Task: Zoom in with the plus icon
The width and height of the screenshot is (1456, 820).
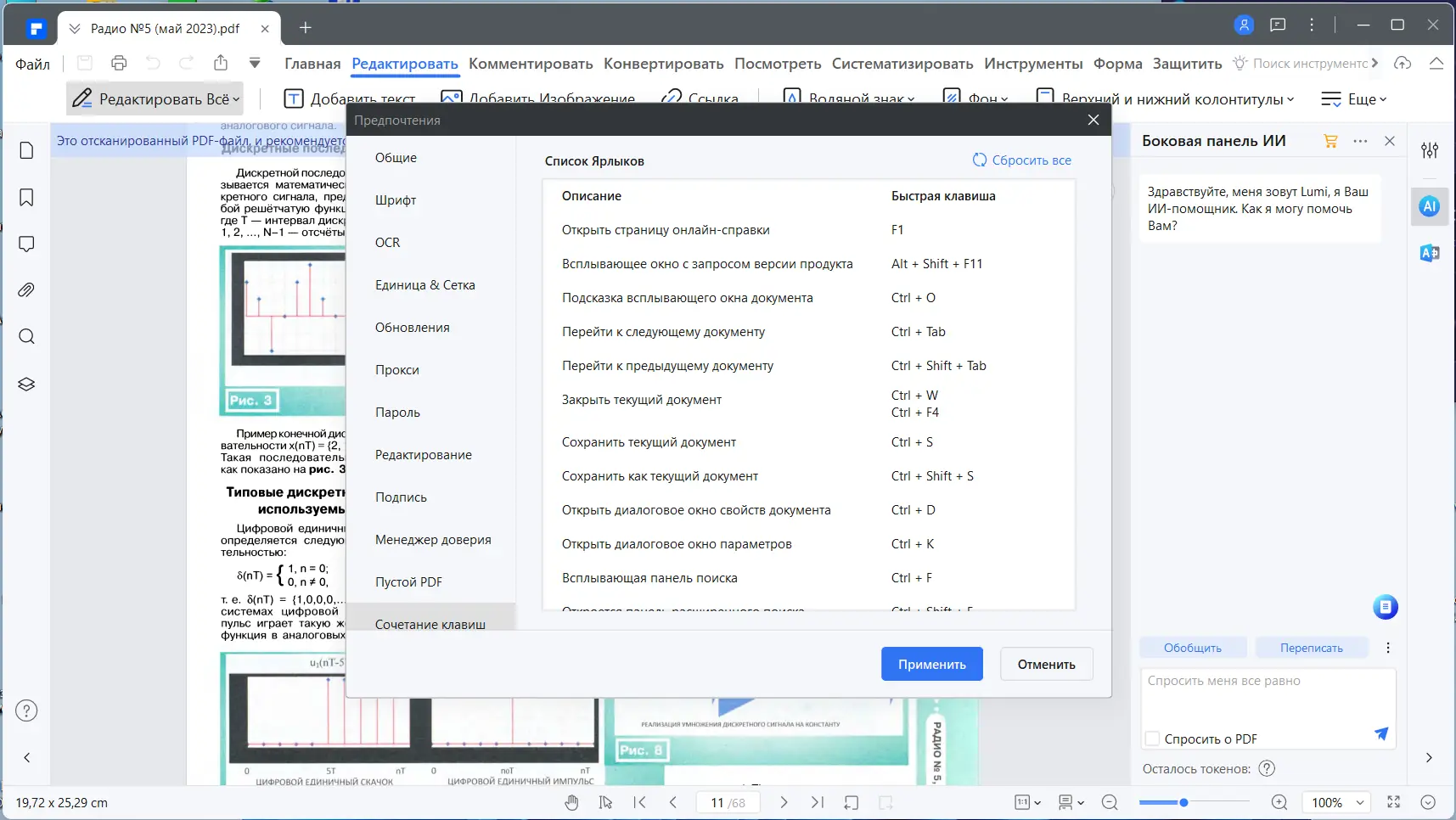Action: [x=1279, y=802]
